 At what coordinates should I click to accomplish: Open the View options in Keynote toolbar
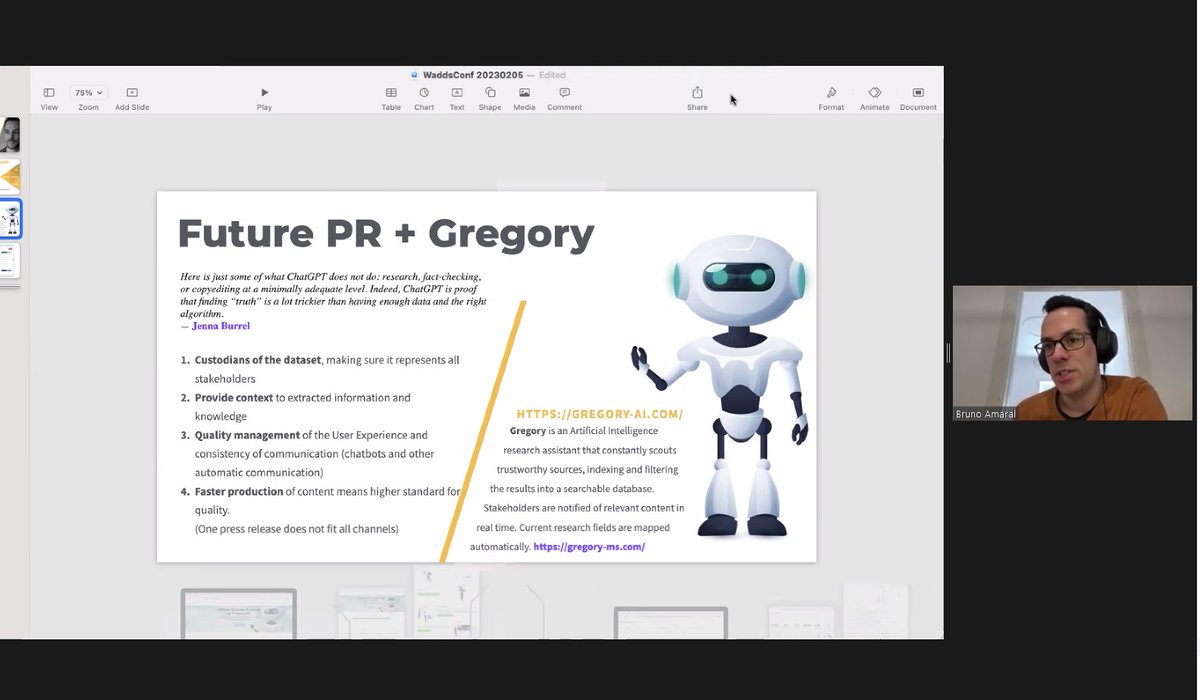pos(49,98)
